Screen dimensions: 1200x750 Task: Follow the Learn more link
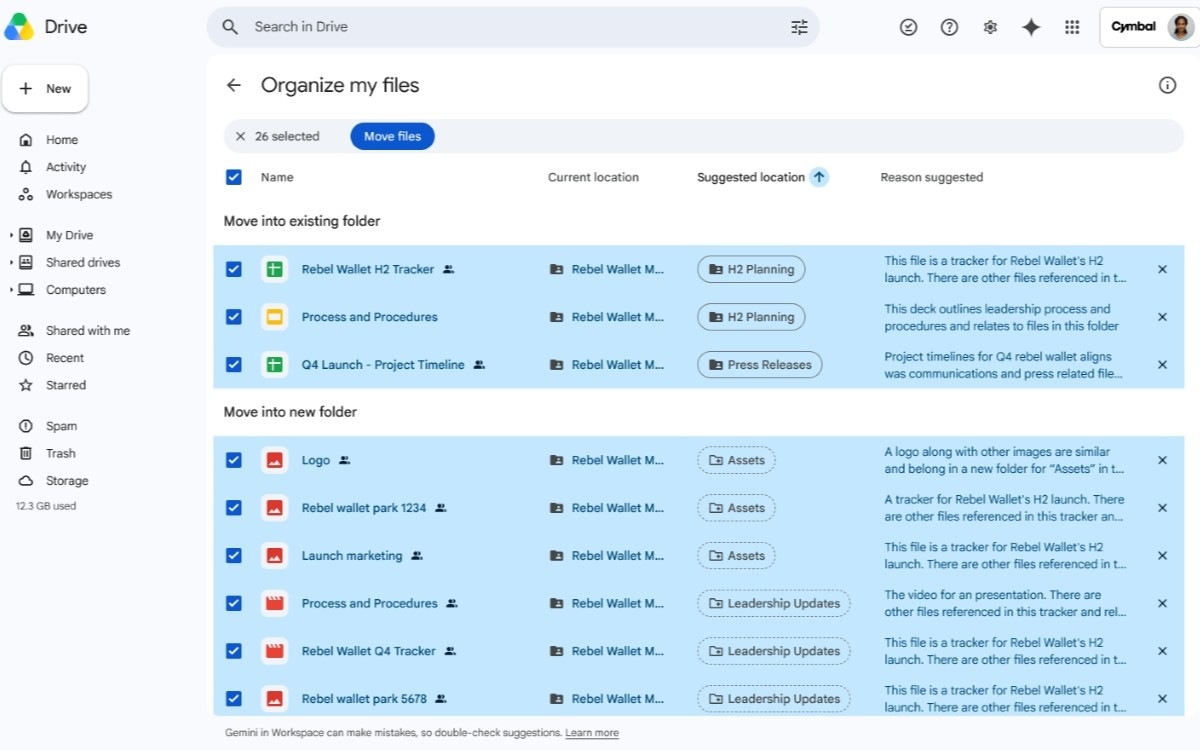592,733
